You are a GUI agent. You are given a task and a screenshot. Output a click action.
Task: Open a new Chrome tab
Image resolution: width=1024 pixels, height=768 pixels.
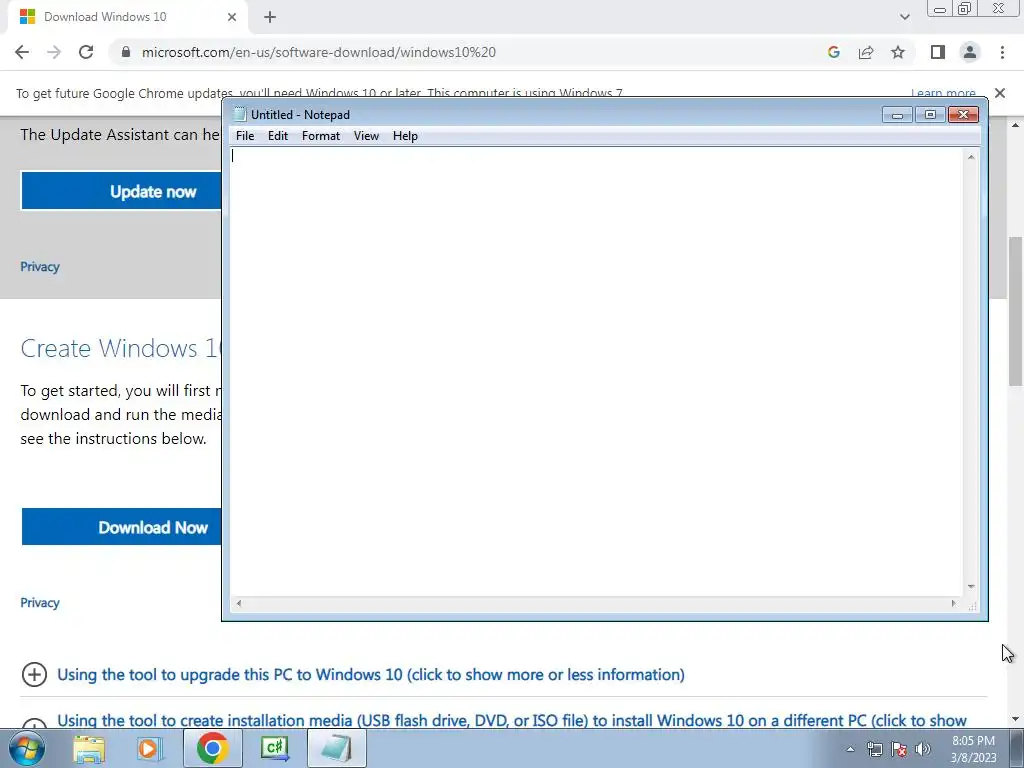pyautogui.click(x=270, y=17)
